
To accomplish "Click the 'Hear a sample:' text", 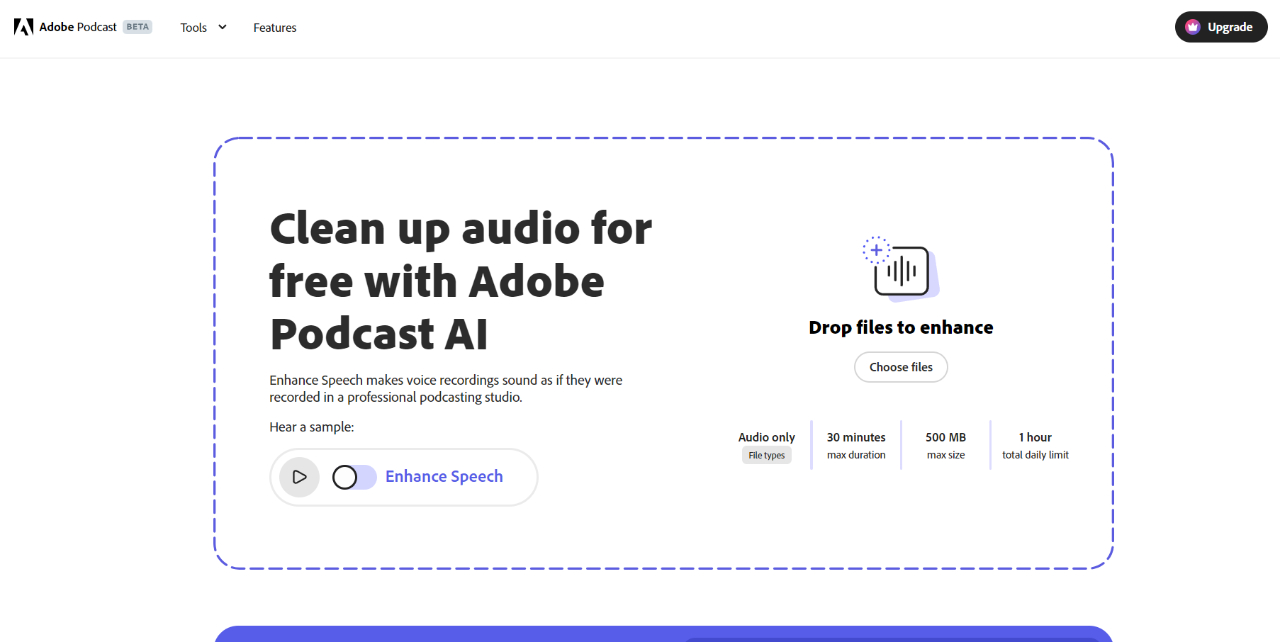I will pos(312,427).
